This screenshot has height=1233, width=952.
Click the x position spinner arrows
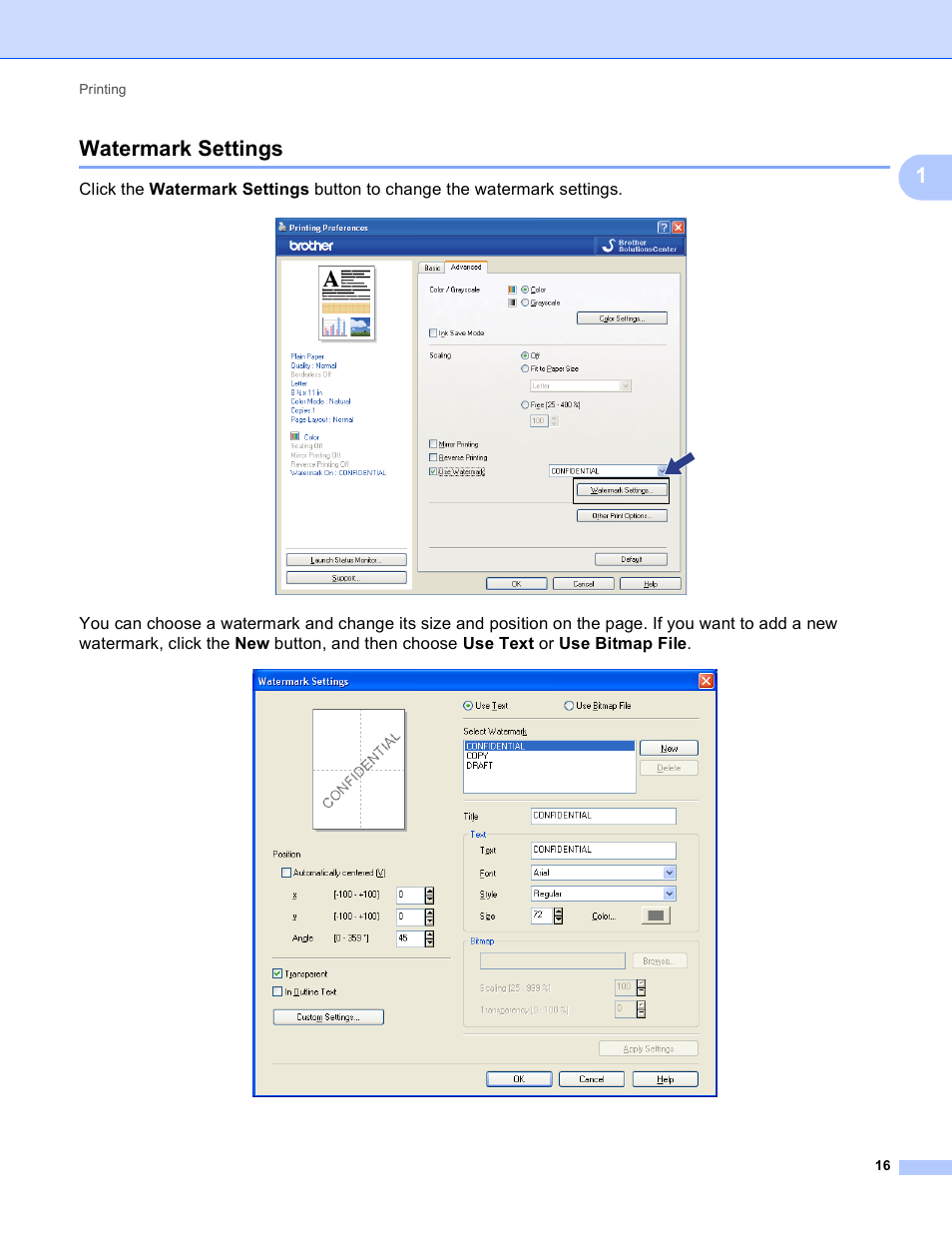point(429,896)
